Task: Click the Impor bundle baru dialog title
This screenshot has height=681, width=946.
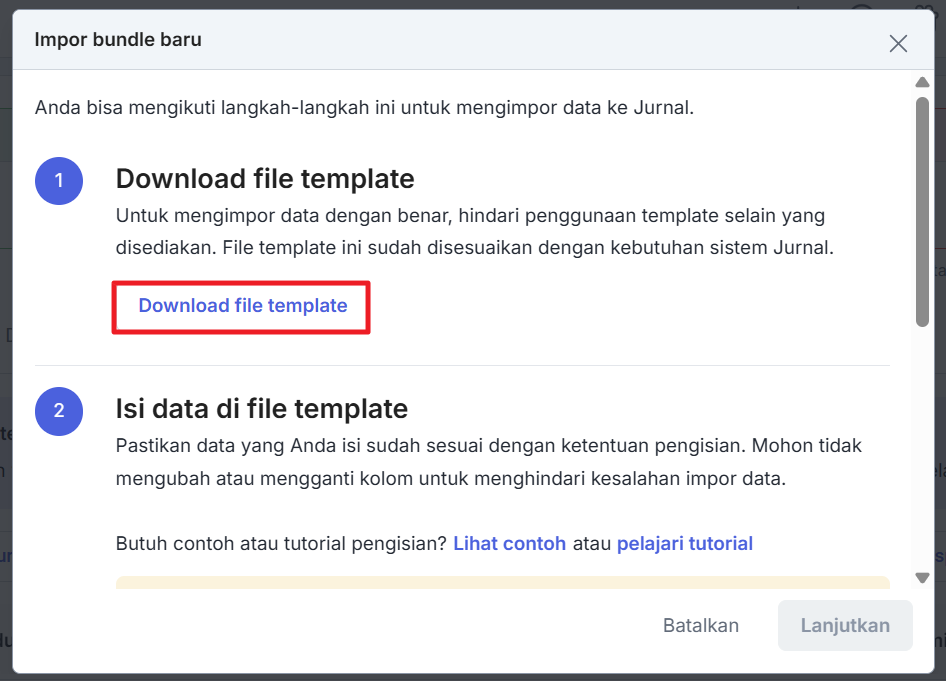Action: pos(118,40)
